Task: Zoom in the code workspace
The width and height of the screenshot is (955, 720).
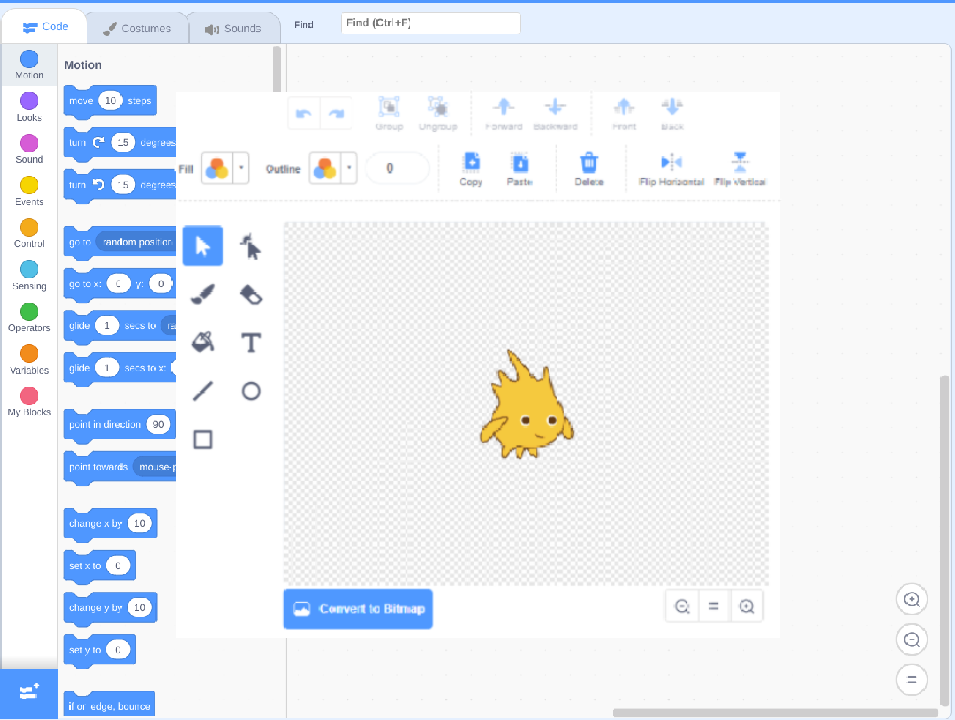Action: click(x=912, y=599)
